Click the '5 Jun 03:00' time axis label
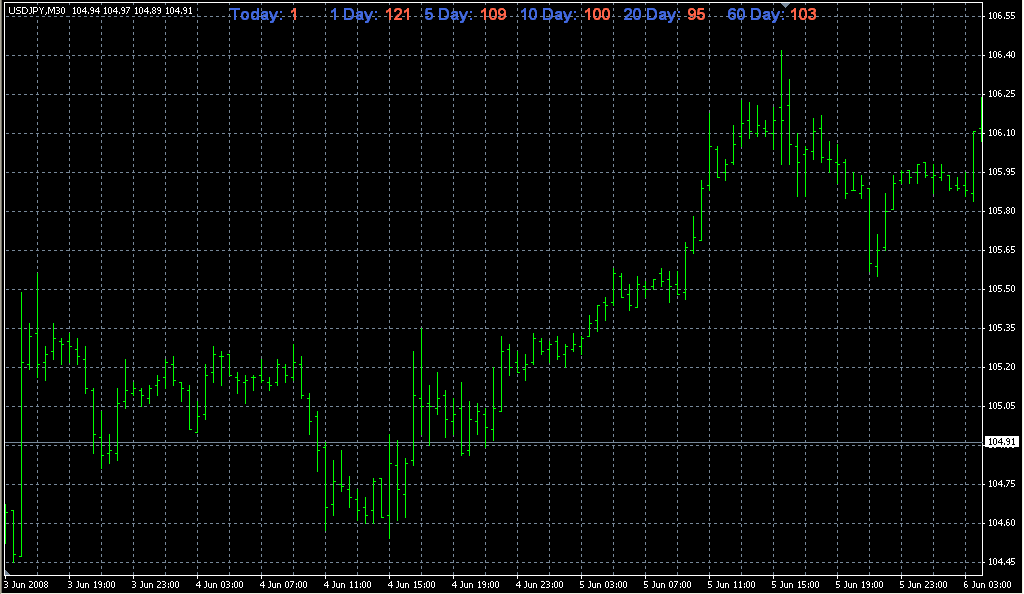 point(603,585)
